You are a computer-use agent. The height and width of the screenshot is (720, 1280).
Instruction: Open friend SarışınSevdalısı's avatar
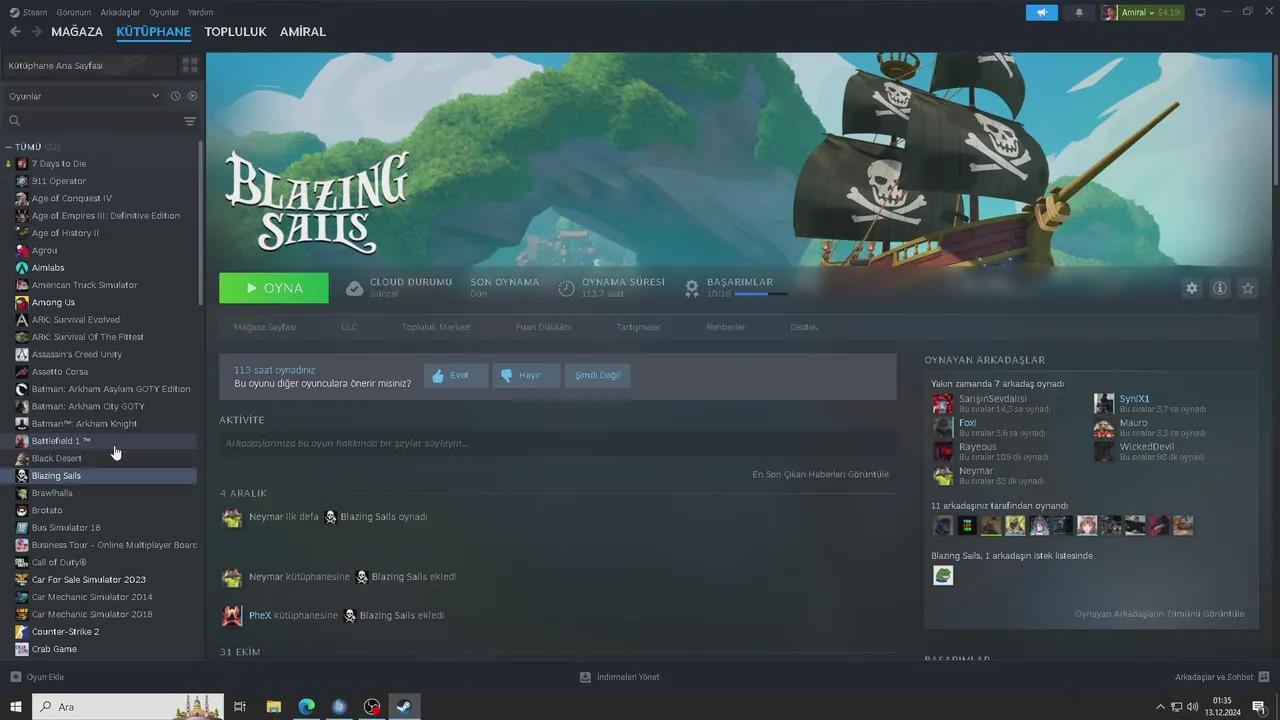(943, 403)
